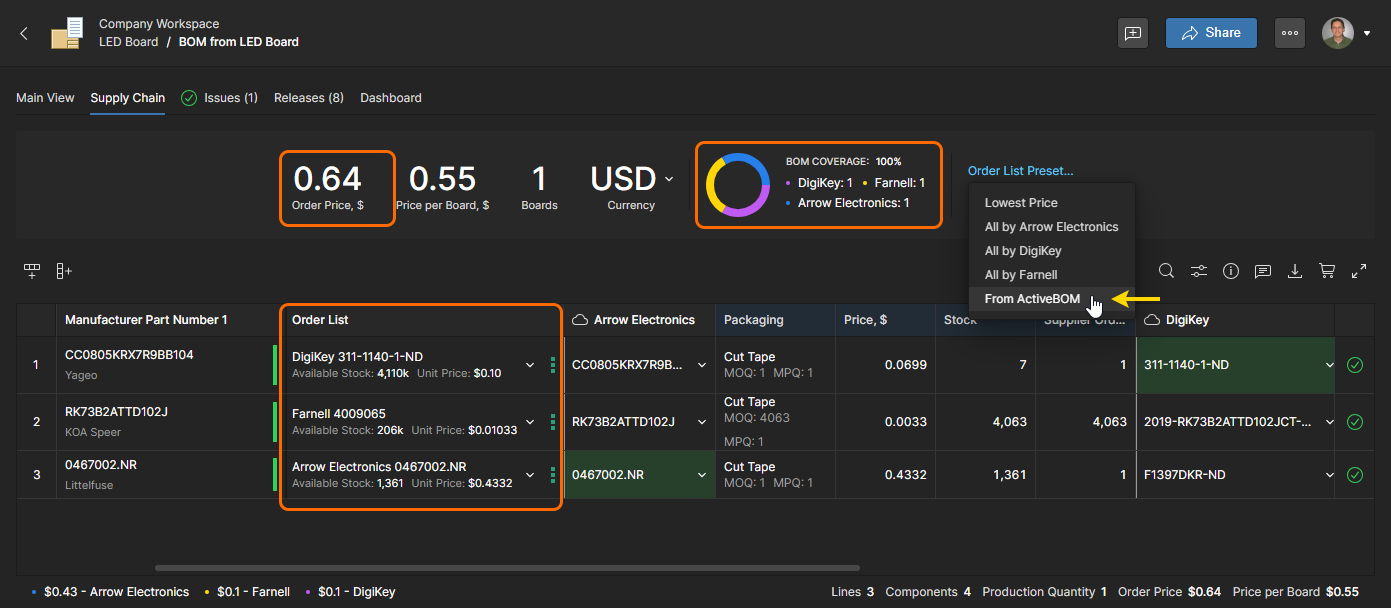Open the Order List Preset link
The width and height of the screenshot is (1391, 608).
tap(1020, 171)
